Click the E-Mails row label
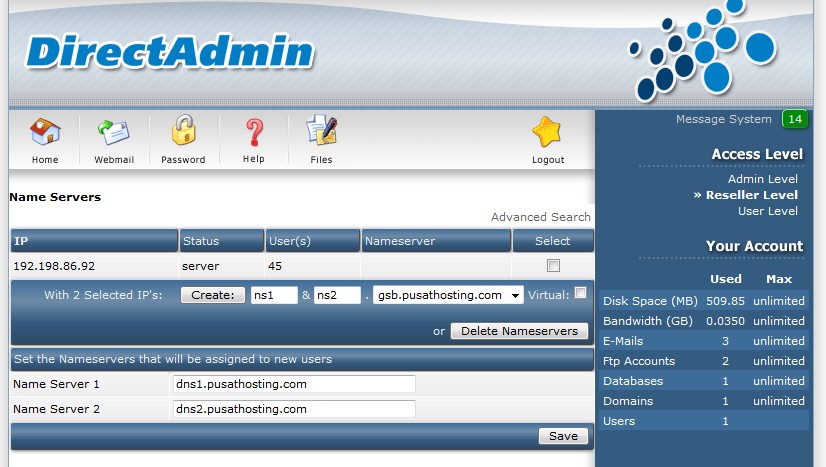This screenshot has width=826, height=467. pos(623,341)
